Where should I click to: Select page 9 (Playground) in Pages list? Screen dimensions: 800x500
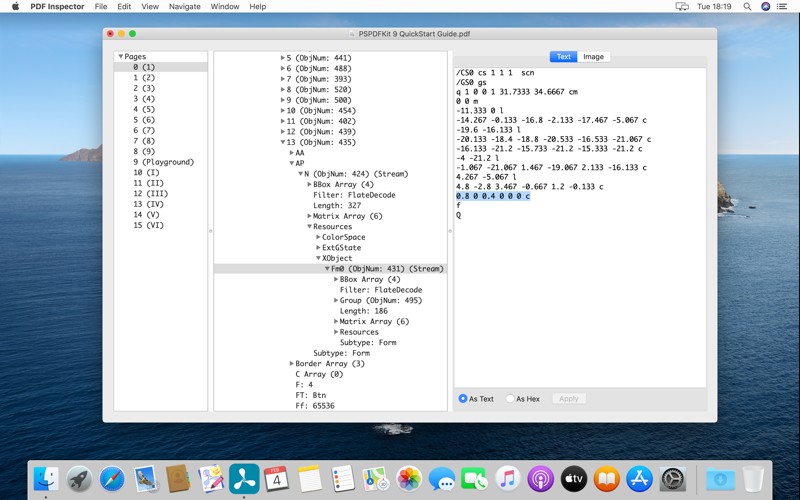pos(164,162)
